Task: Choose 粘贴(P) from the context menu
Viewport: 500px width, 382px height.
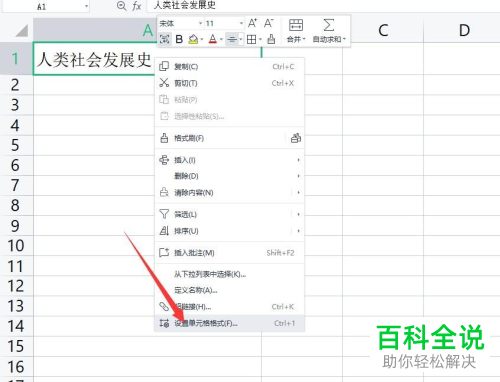Action: click(x=229, y=99)
